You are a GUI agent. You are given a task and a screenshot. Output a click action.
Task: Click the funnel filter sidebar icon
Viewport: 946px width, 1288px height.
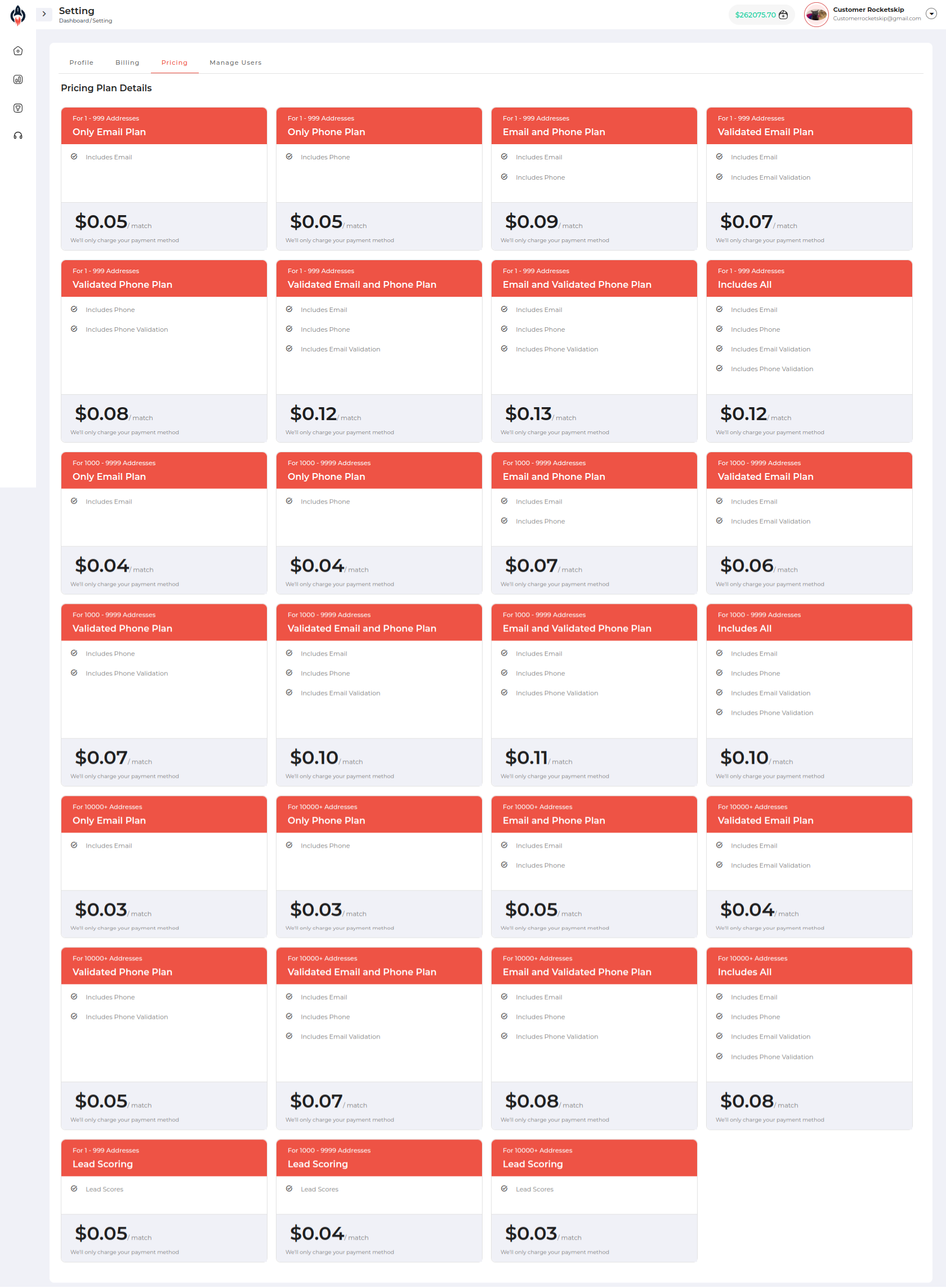18,108
